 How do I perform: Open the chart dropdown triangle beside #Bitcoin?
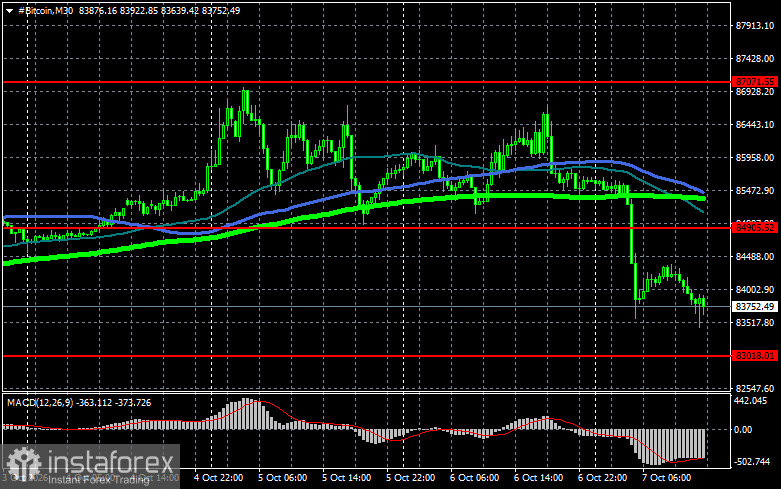tap(9, 10)
